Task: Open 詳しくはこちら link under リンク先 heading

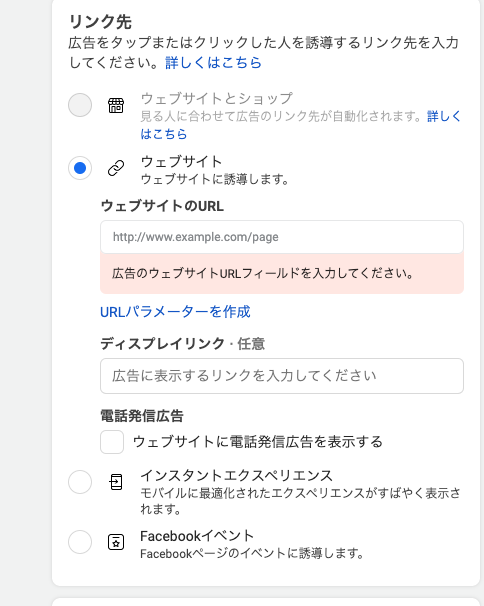Action: (x=213, y=62)
